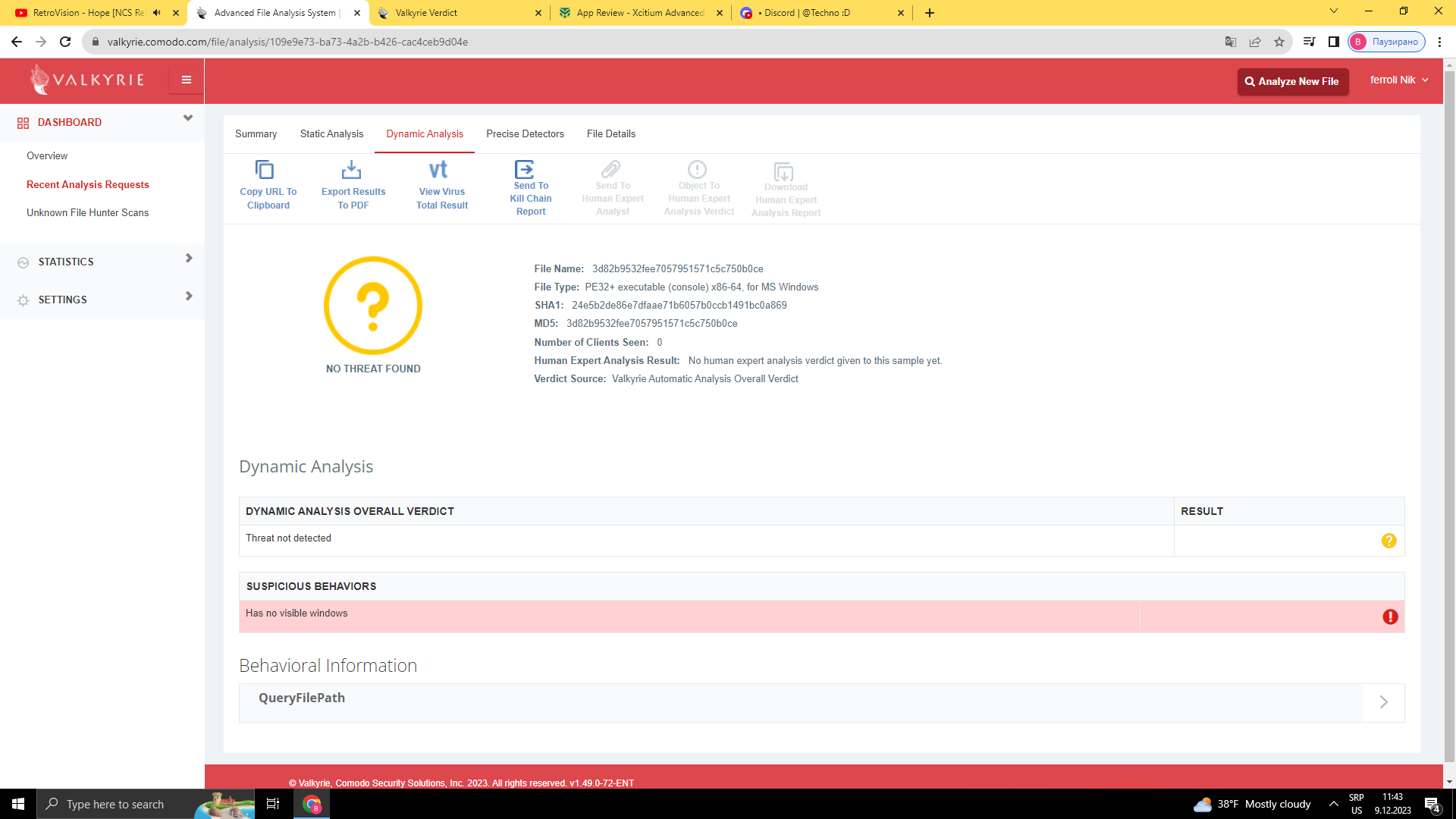Open Unknown File Hunter Scans link
This screenshot has height=819, width=1456.
pyautogui.click(x=87, y=213)
